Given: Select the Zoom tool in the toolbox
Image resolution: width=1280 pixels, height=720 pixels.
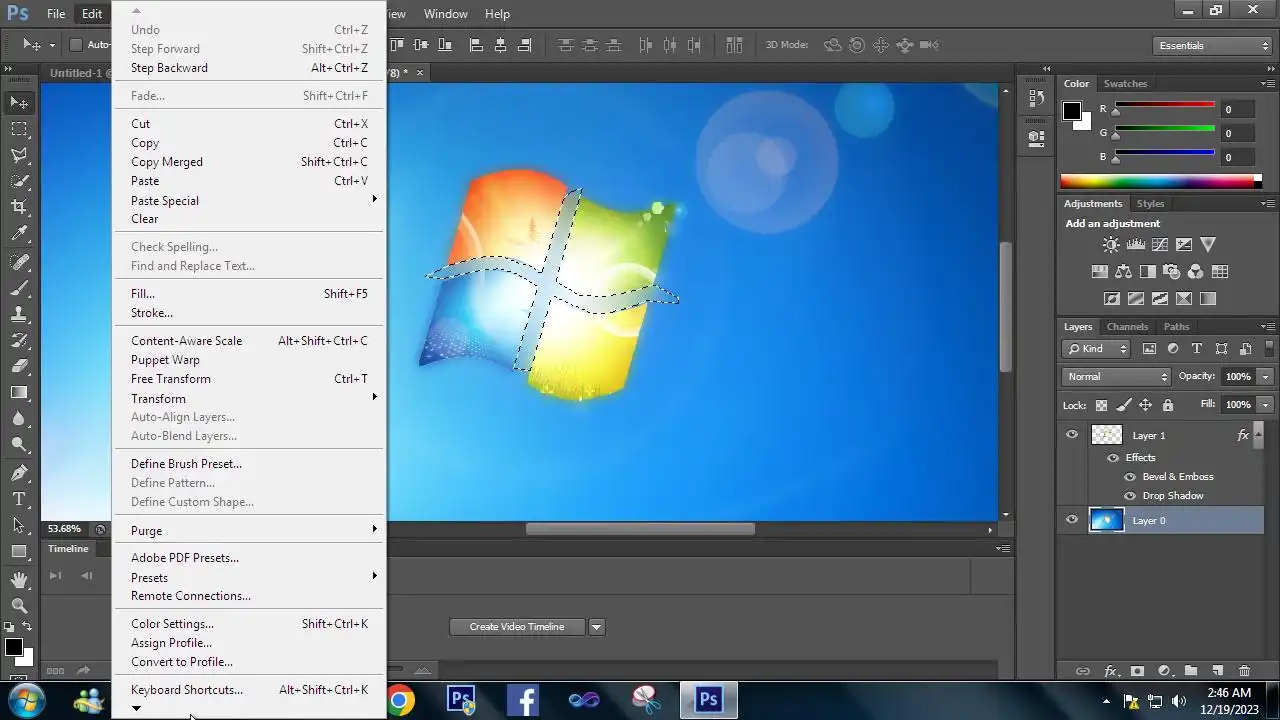Looking at the screenshot, I should click(19, 606).
